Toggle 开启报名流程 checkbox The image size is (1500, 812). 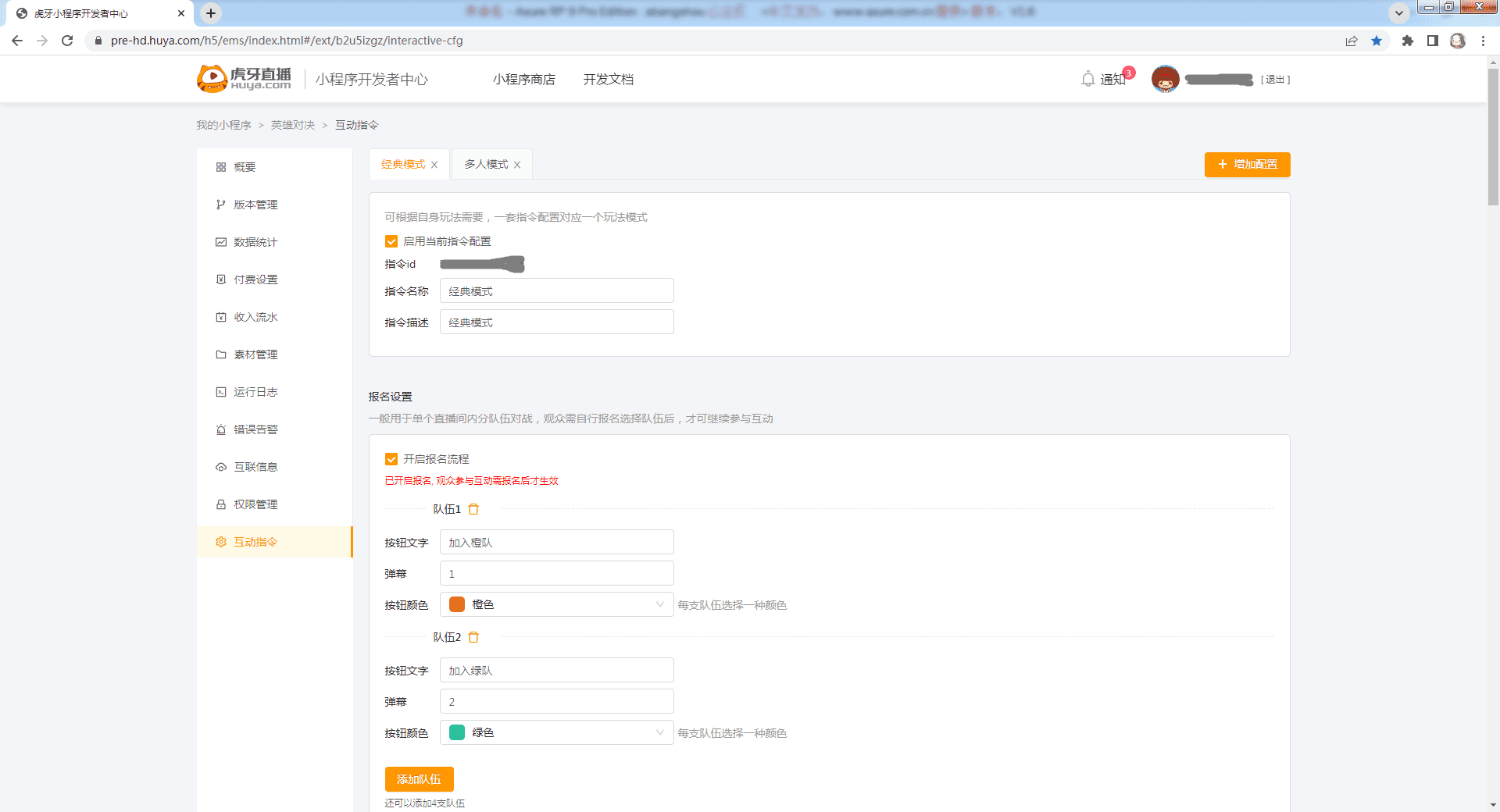click(391, 459)
